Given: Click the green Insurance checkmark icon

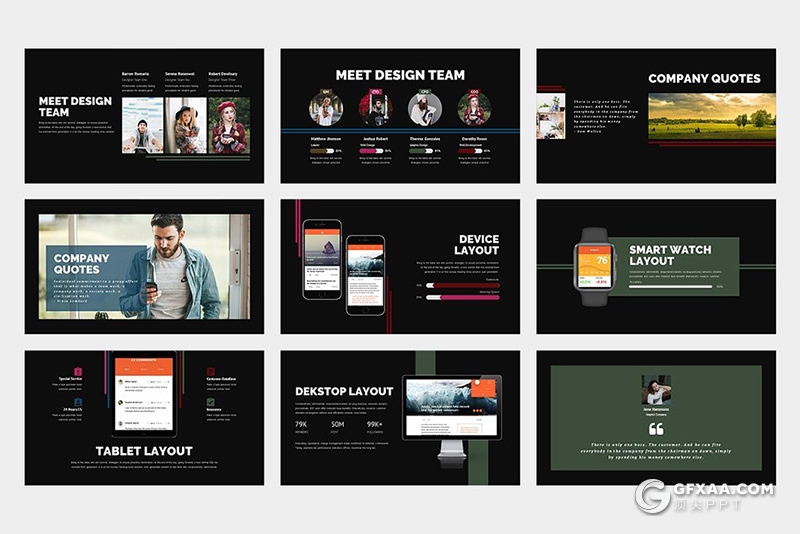Looking at the screenshot, I should [211, 402].
